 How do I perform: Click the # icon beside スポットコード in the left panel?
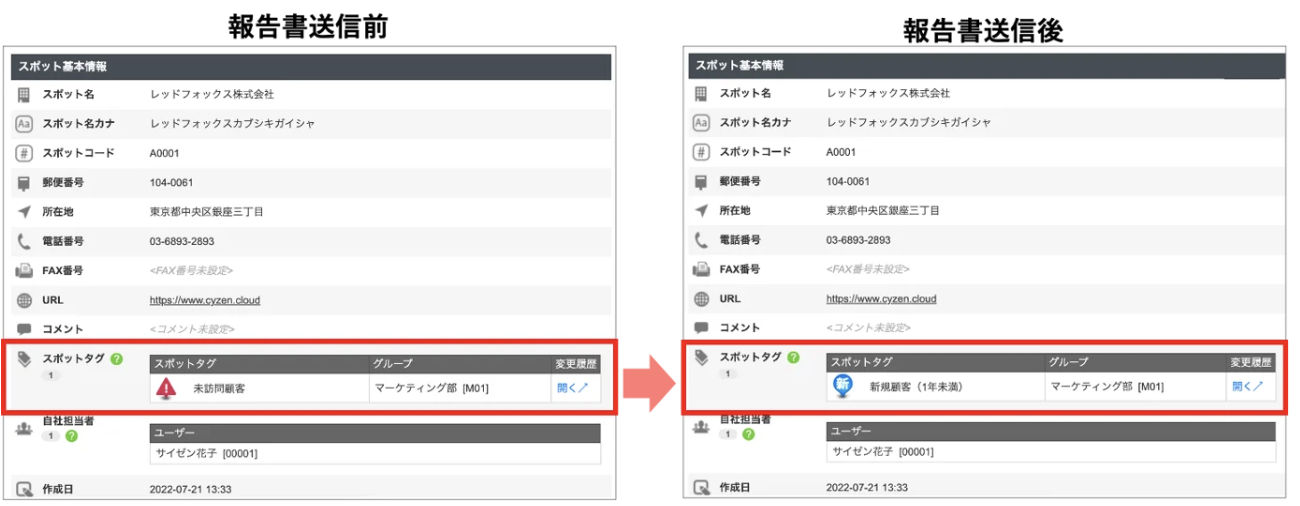[25, 153]
